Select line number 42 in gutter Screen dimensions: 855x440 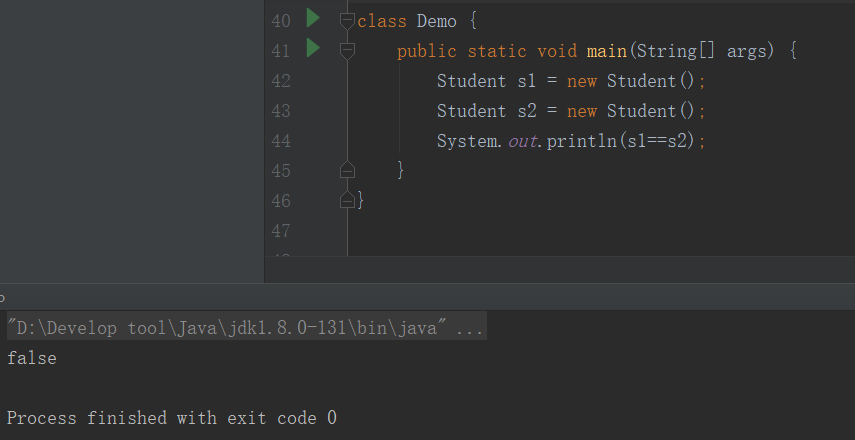pyautogui.click(x=281, y=81)
